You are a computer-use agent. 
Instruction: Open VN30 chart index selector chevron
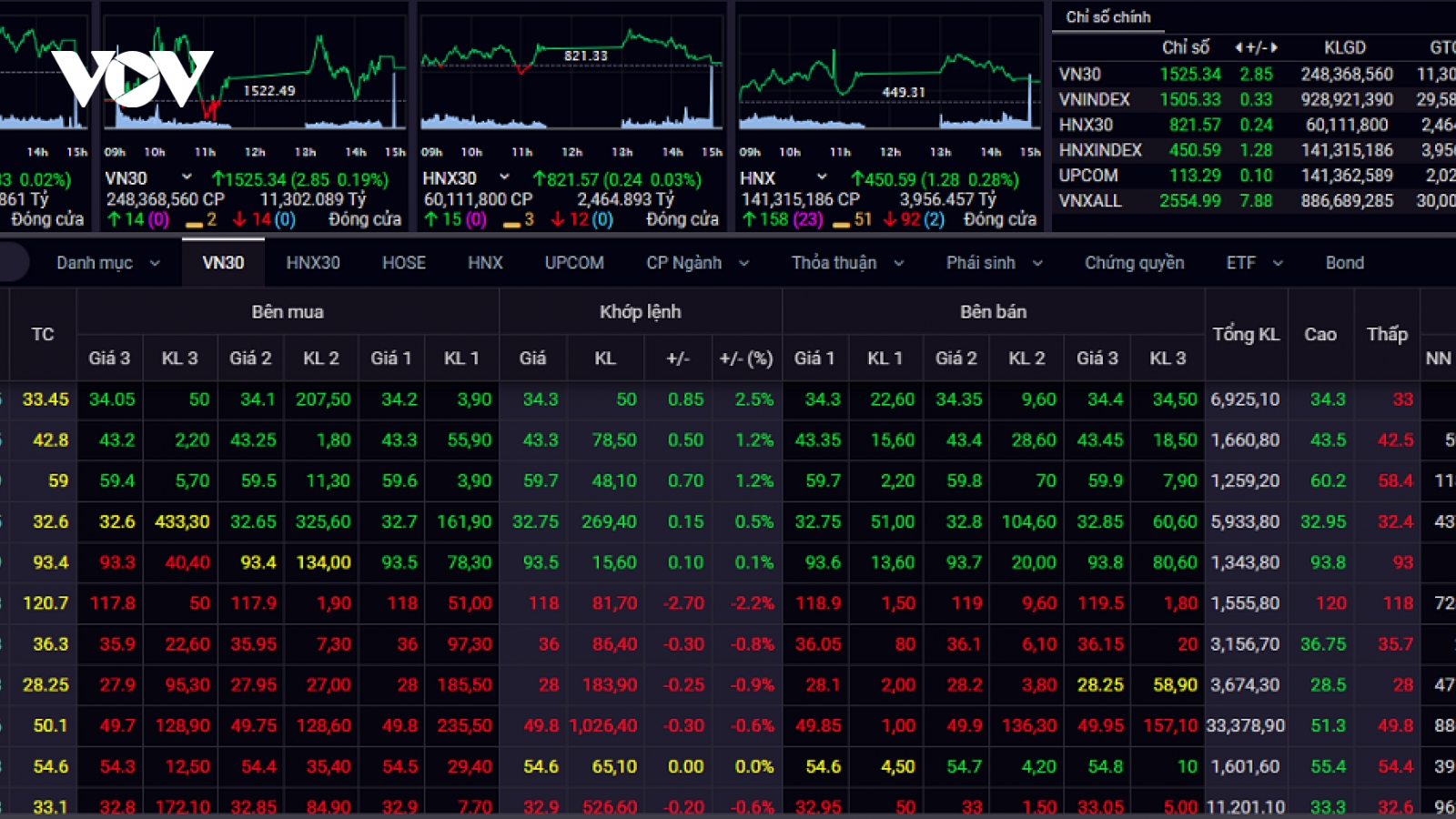coord(187,177)
